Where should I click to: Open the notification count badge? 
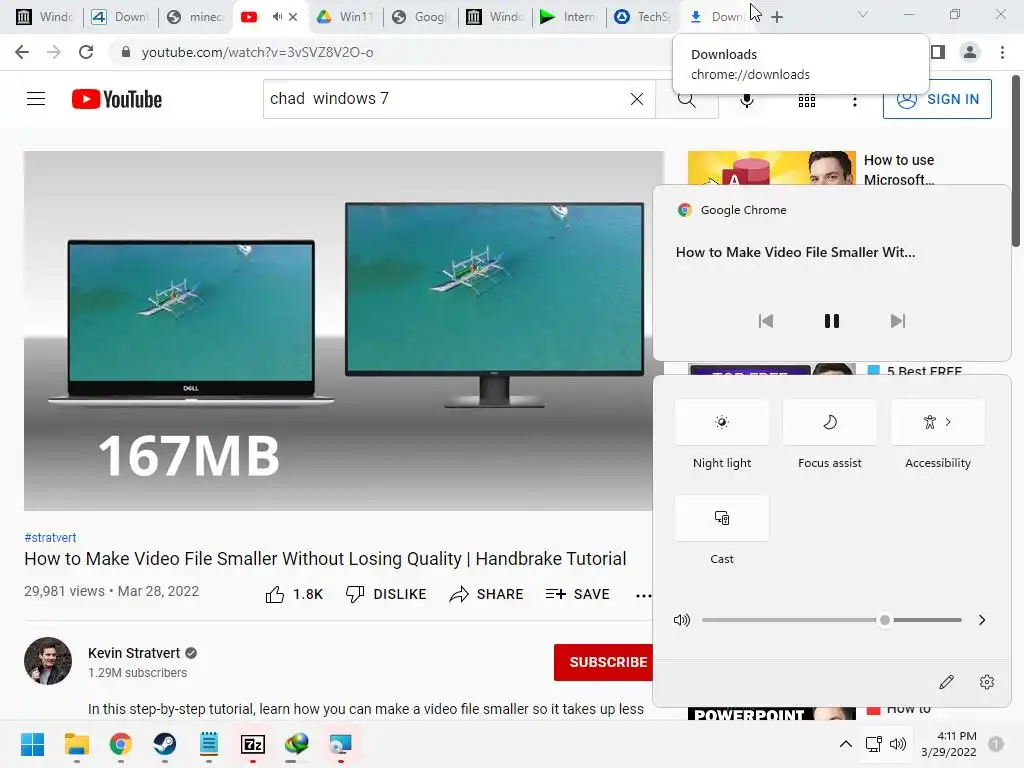(x=996, y=744)
